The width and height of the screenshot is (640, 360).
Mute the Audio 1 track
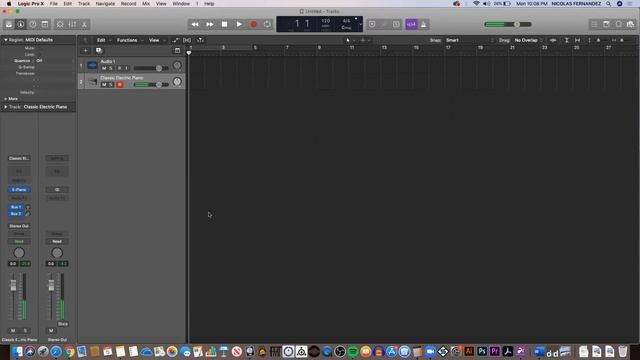[104, 68]
